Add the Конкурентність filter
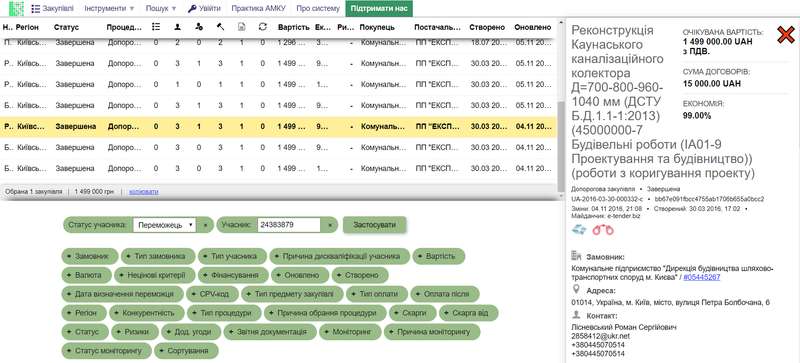 147,312
